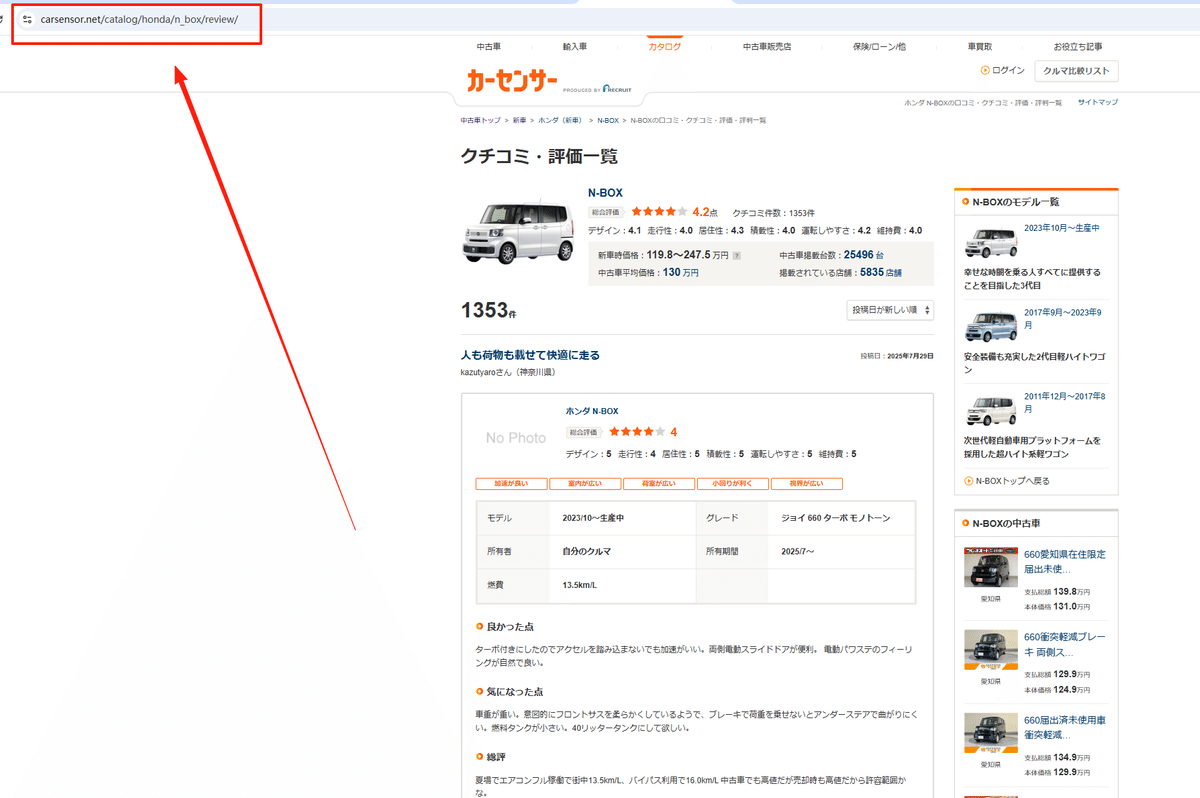1200x798 pixels.
Task: Click the ログイン link
Action: click(x=1009, y=70)
